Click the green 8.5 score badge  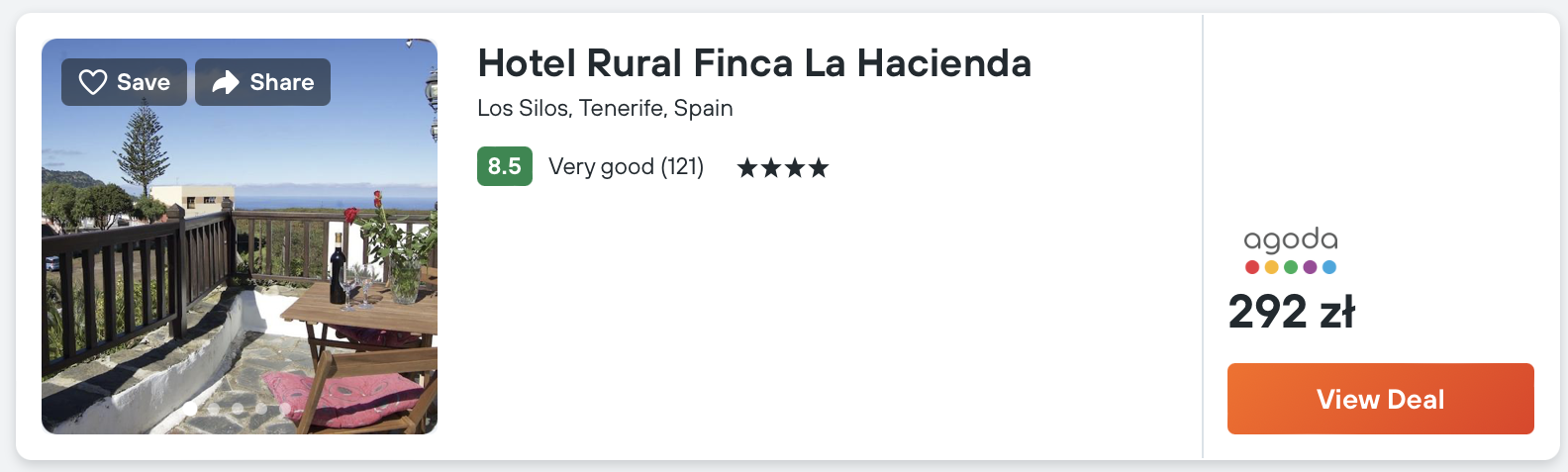coord(504,166)
